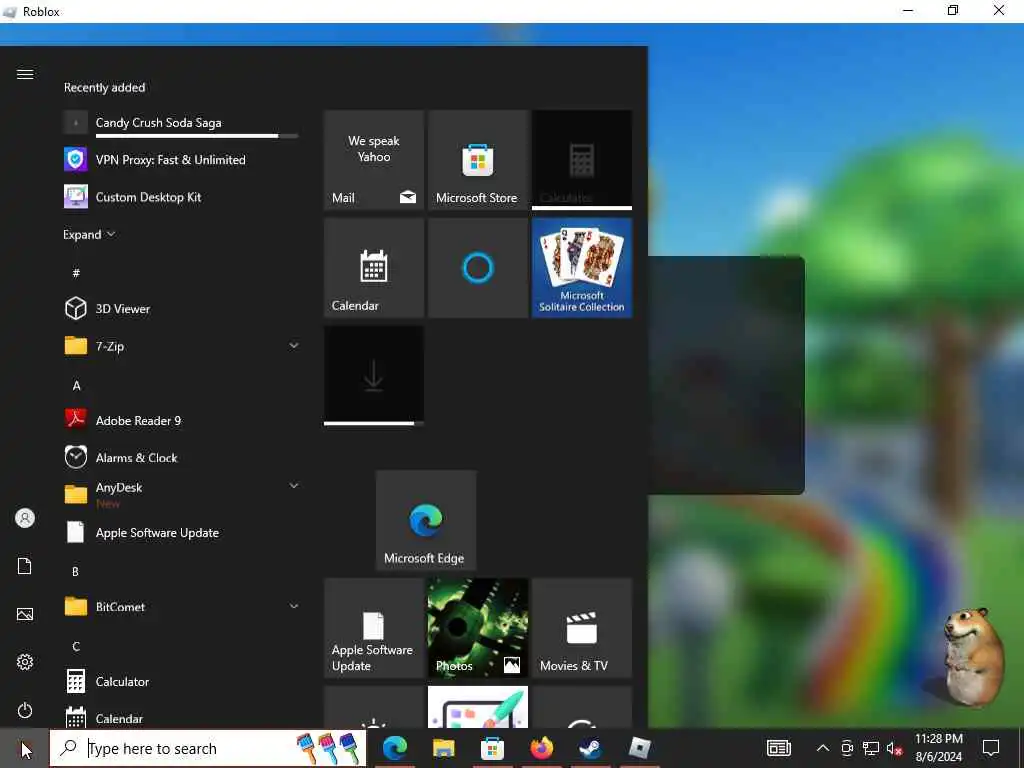Image resolution: width=1024 pixels, height=768 pixels.
Task: Click the letter A heading
Action: point(76,385)
